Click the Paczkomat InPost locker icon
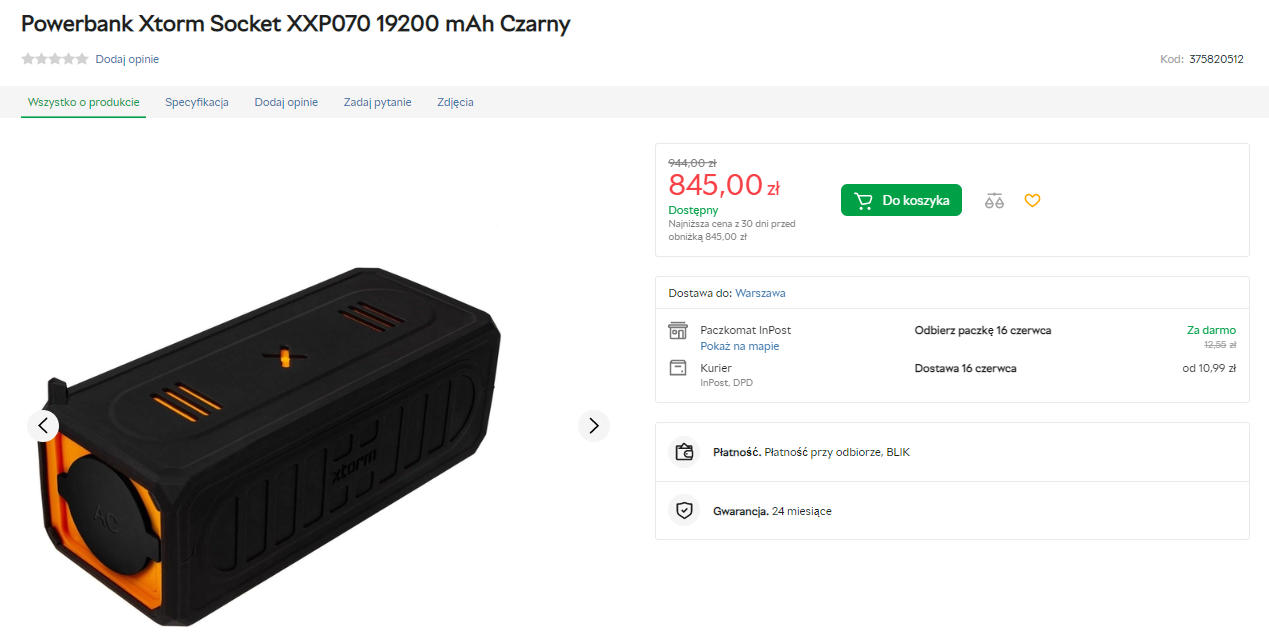Image resolution: width=1269 pixels, height=637 pixels. point(678,331)
